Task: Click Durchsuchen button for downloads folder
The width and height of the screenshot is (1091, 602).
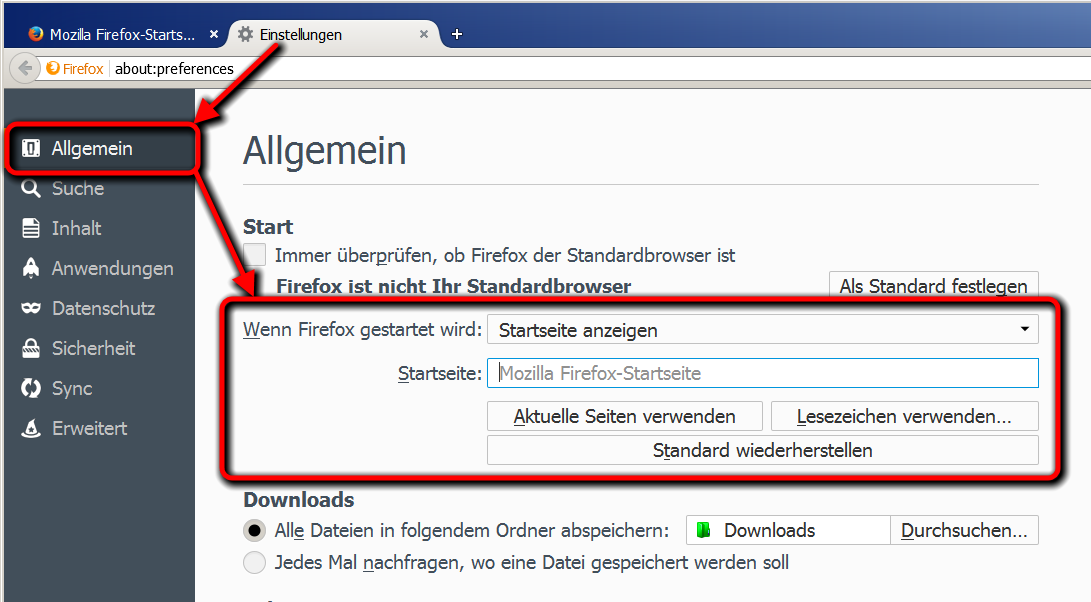Action: point(964,530)
